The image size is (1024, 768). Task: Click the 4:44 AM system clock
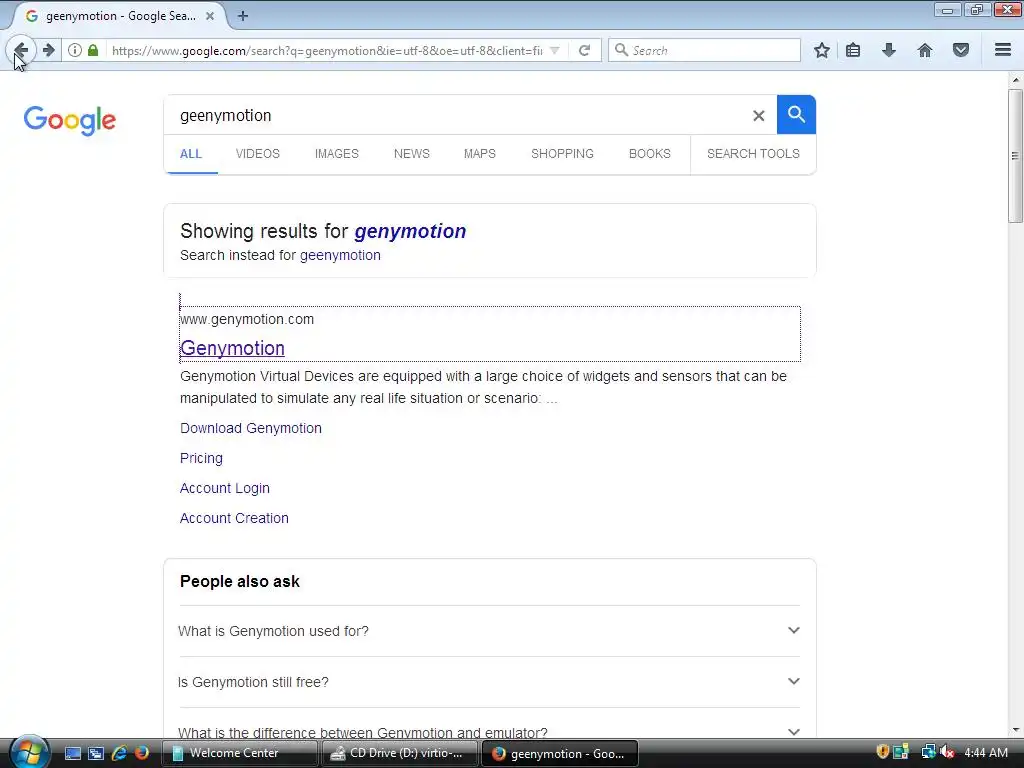coord(986,753)
